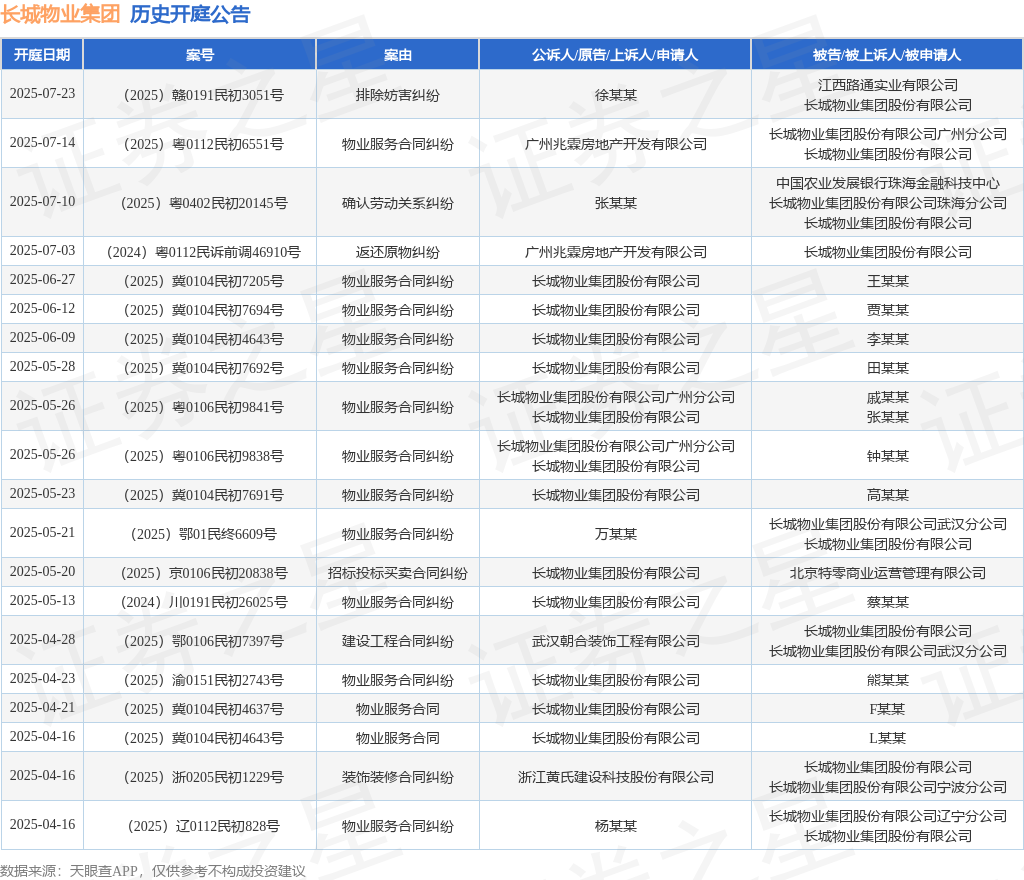The width and height of the screenshot is (1024, 880).
Task: Click case number (2025)辽0112民初828号
Action: (203, 826)
